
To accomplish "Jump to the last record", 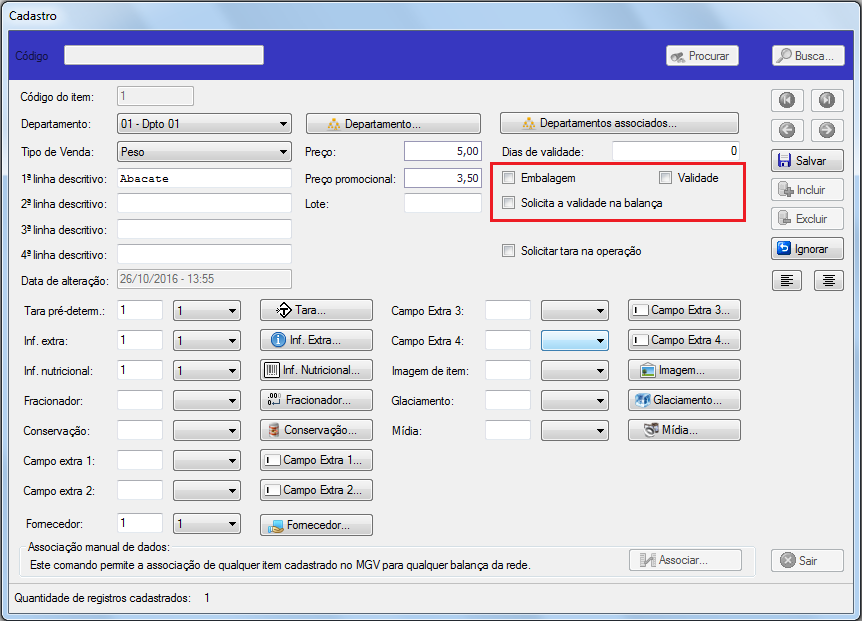I will tap(825, 99).
